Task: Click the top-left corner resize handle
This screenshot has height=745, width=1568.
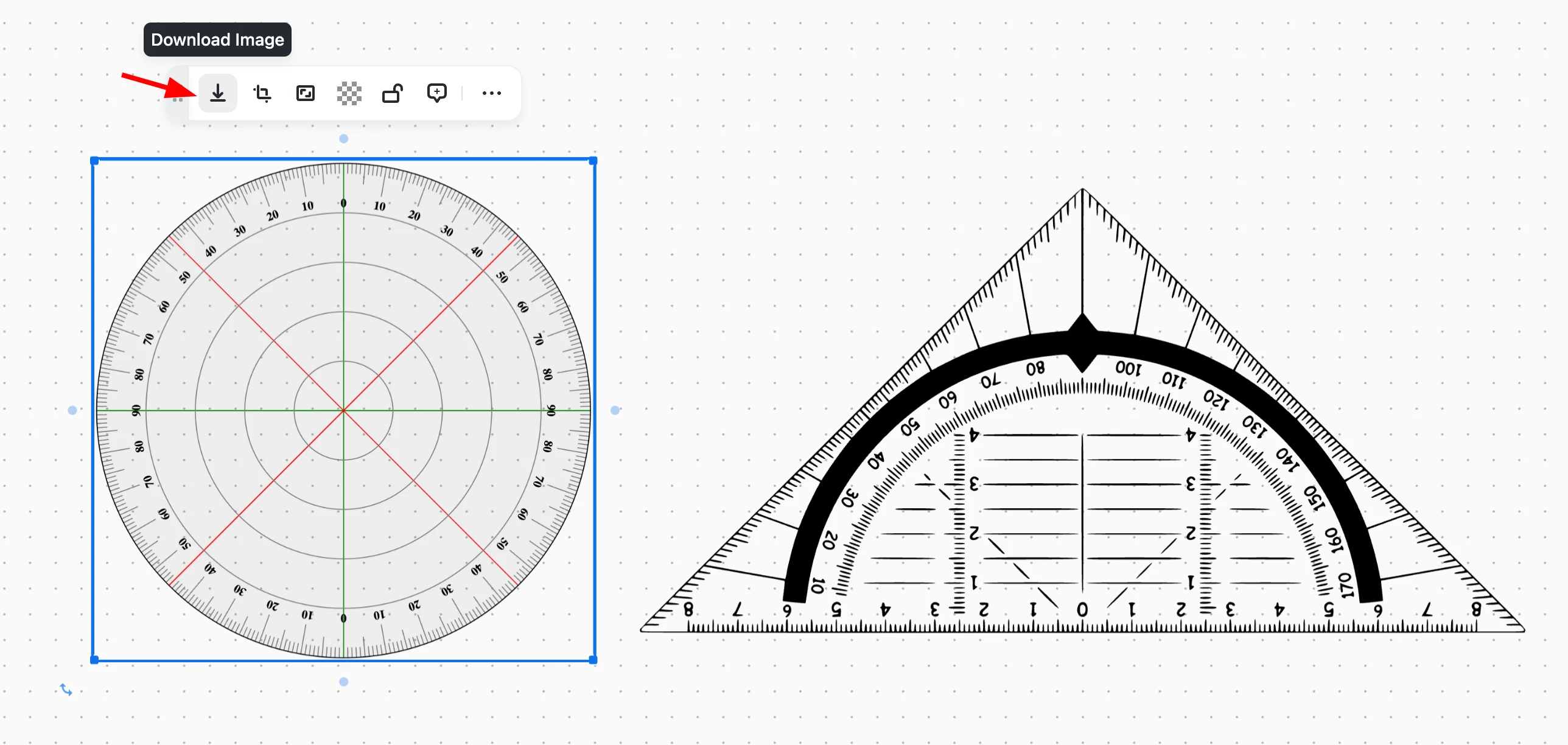Action: (x=94, y=161)
